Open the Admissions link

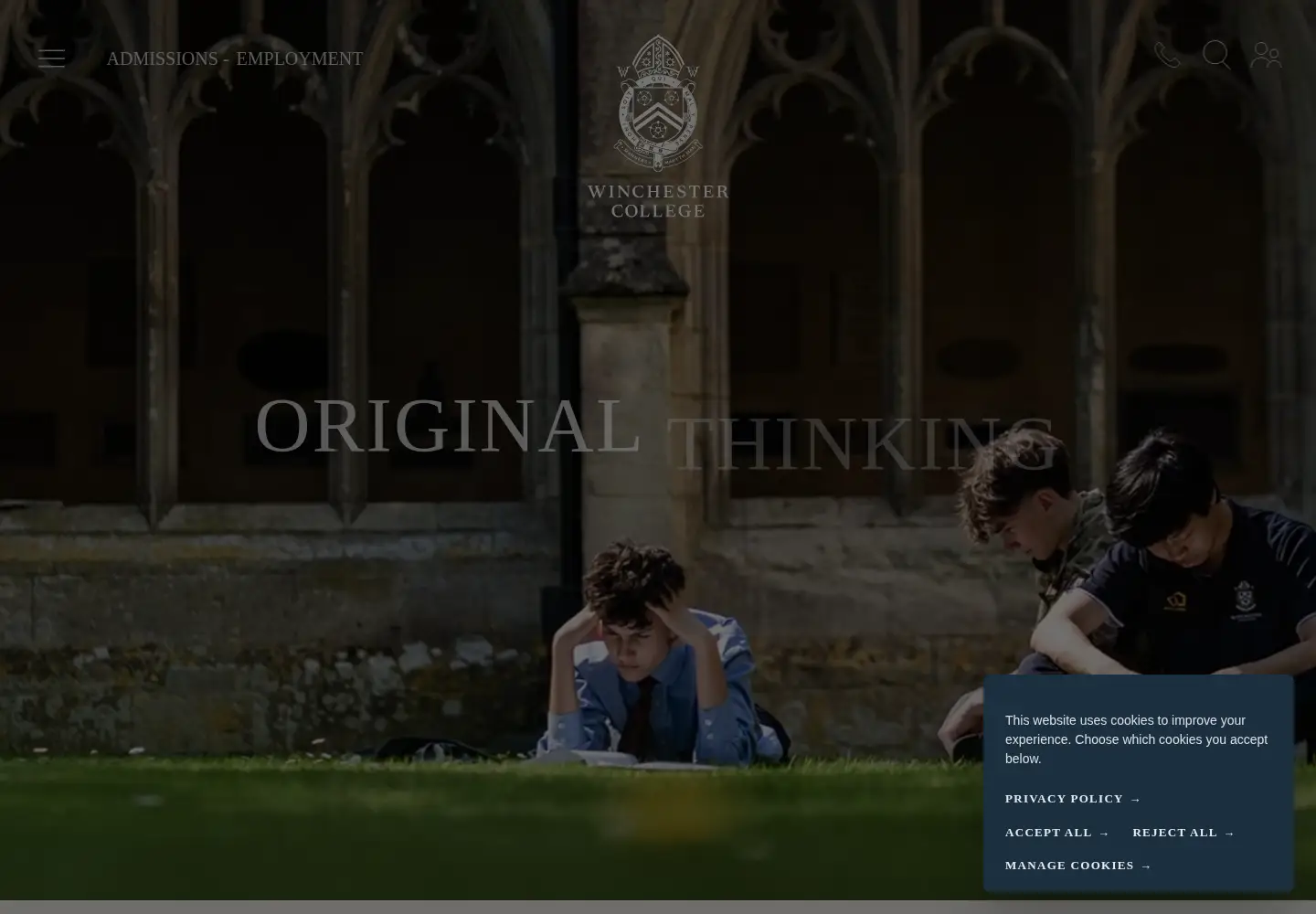(x=162, y=58)
